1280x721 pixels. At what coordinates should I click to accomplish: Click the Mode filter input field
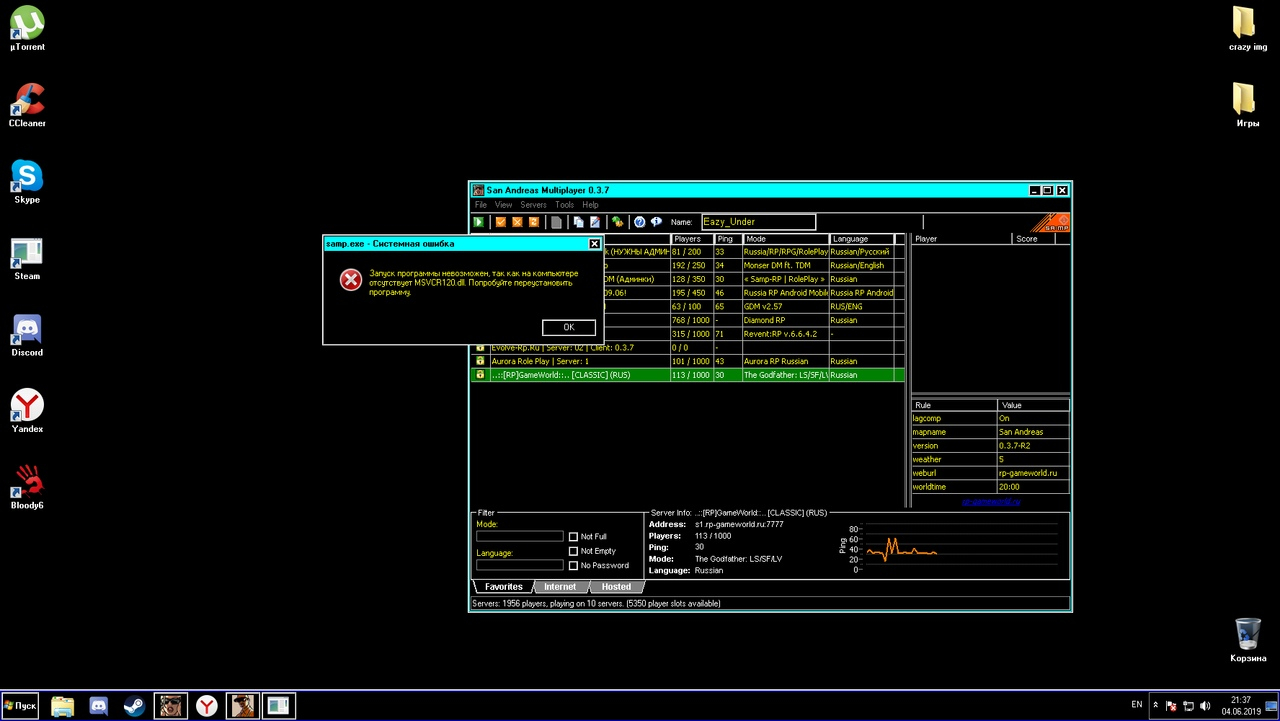point(520,537)
